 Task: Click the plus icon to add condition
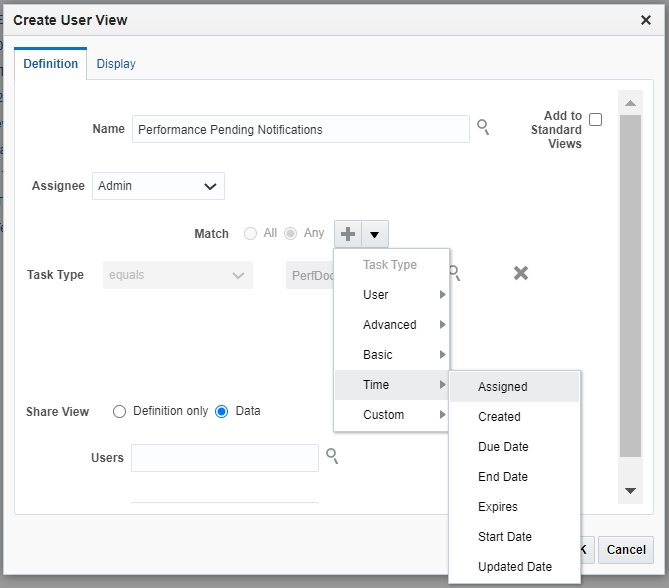tap(348, 234)
